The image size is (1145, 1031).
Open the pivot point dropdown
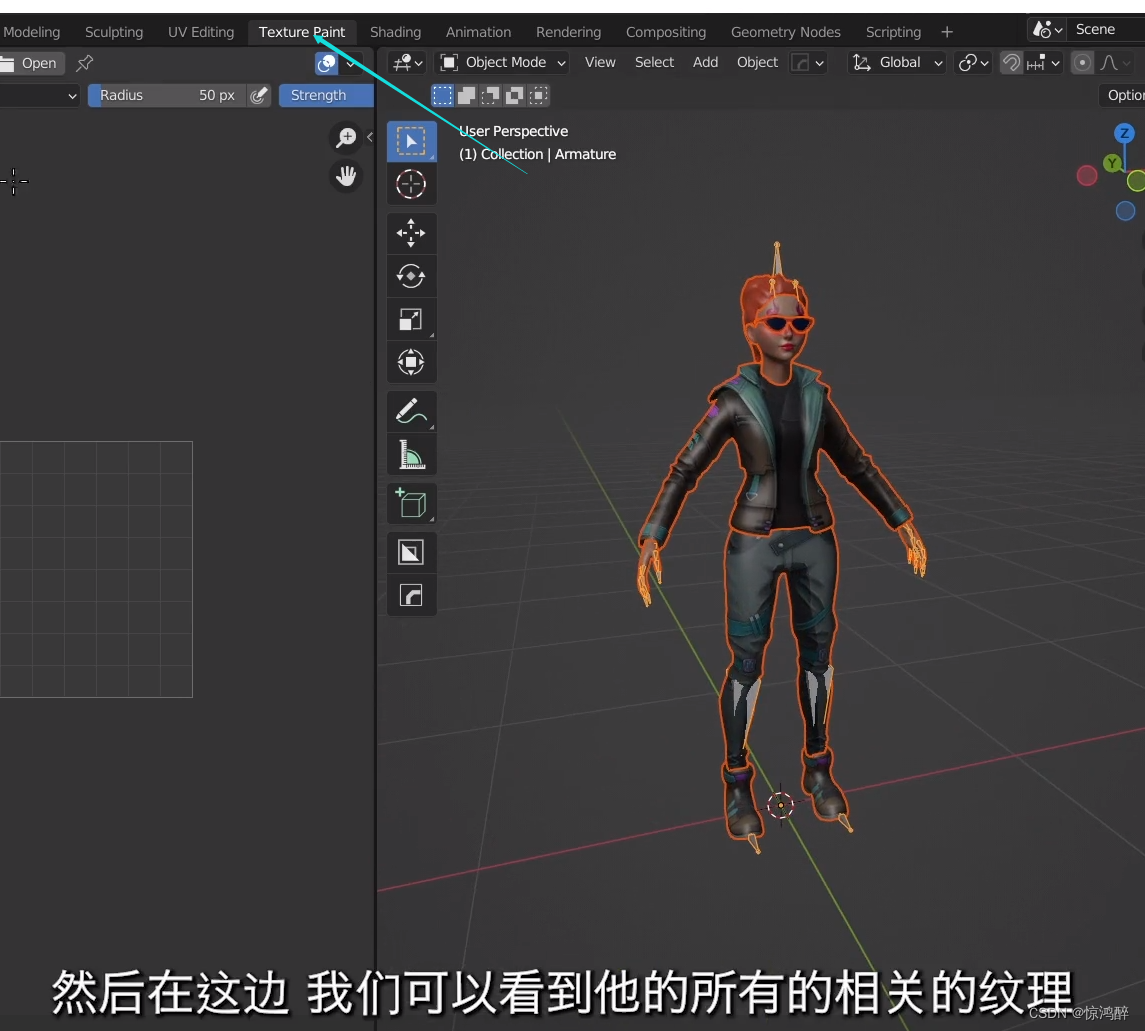coord(973,63)
